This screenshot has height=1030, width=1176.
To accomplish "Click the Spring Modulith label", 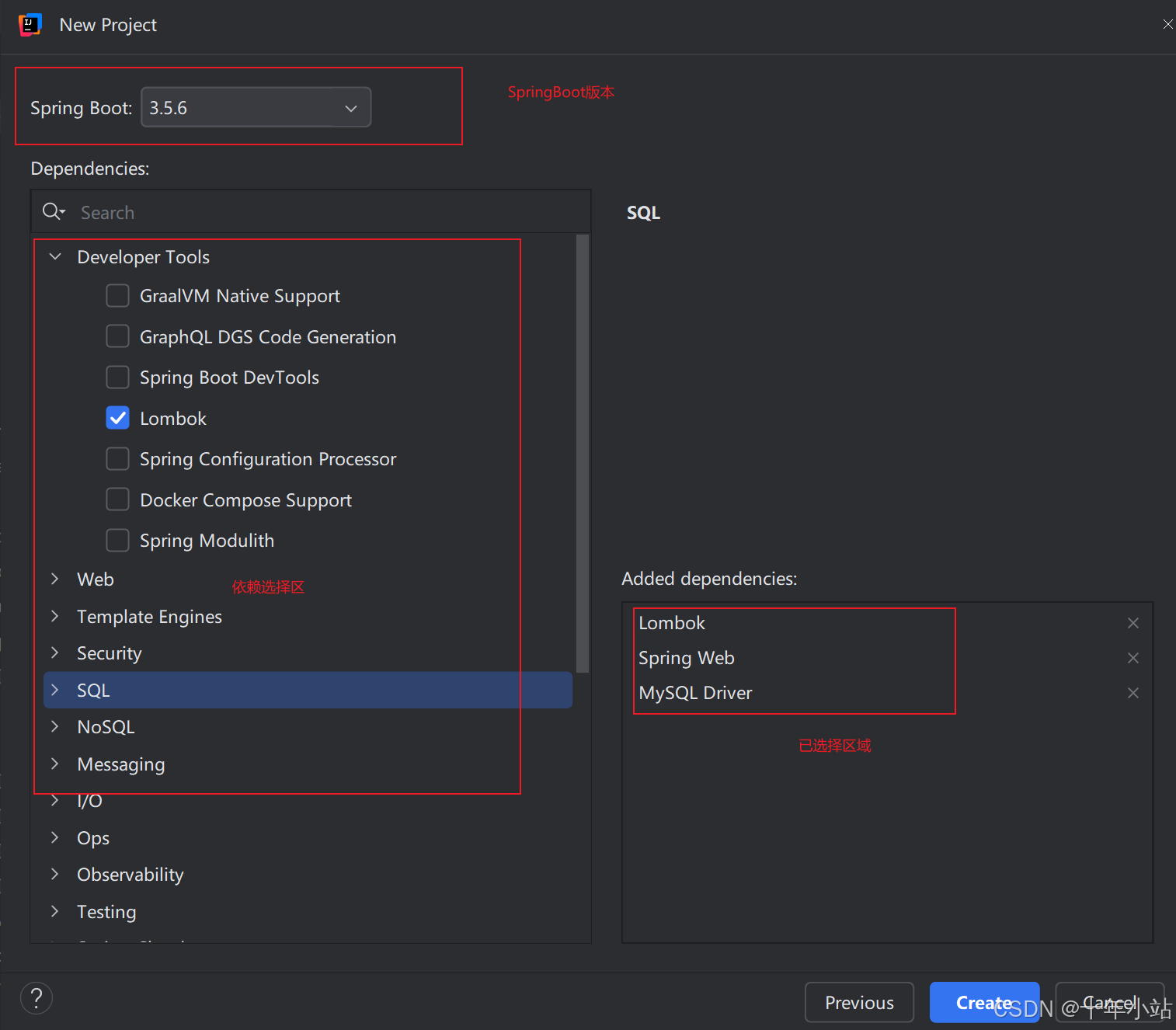I will point(207,541).
